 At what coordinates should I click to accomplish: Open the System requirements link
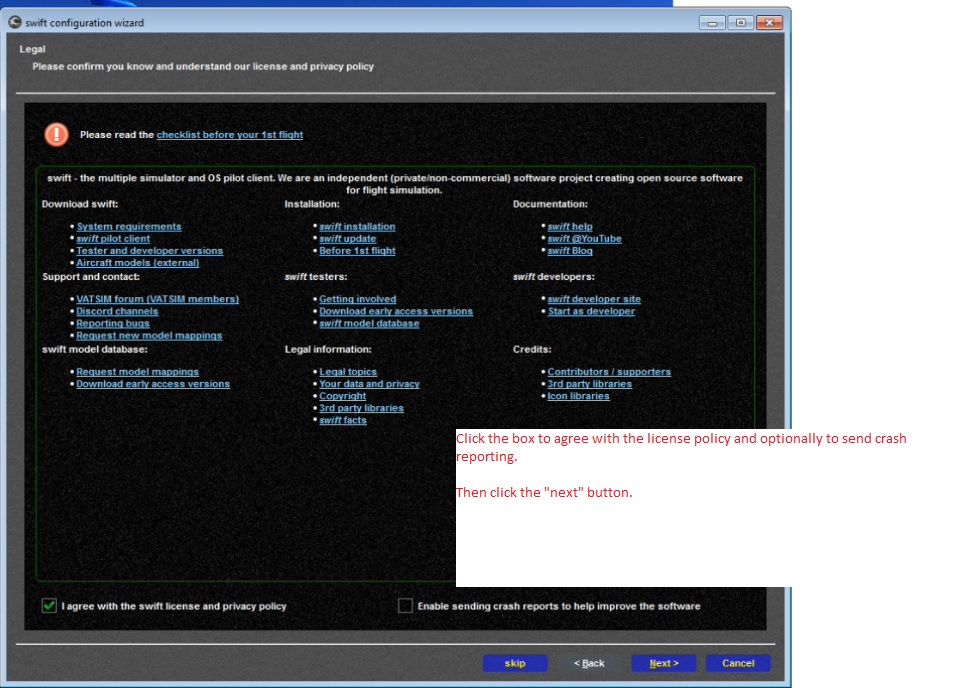[129, 226]
